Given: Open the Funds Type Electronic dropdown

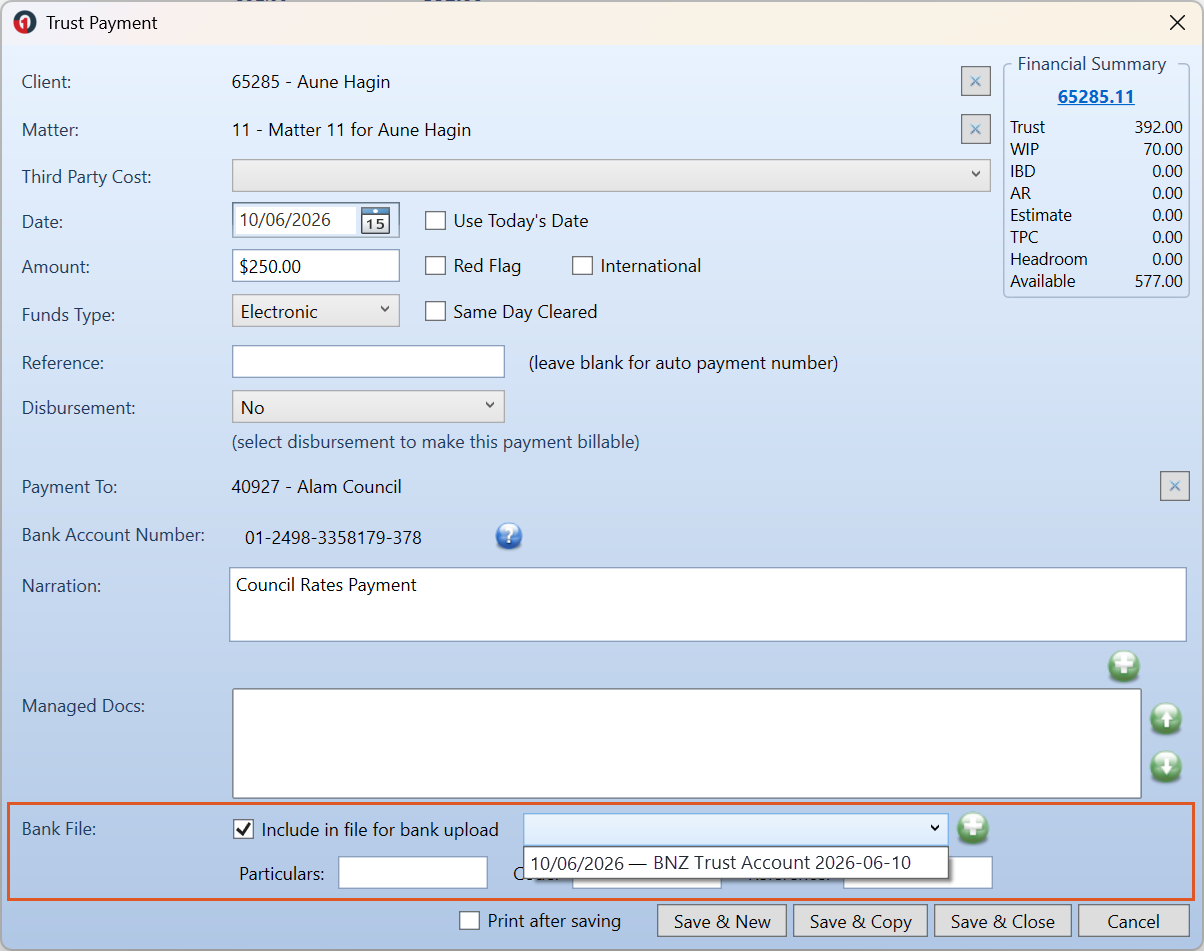Looking at the screenshot, I should [315, 311].
